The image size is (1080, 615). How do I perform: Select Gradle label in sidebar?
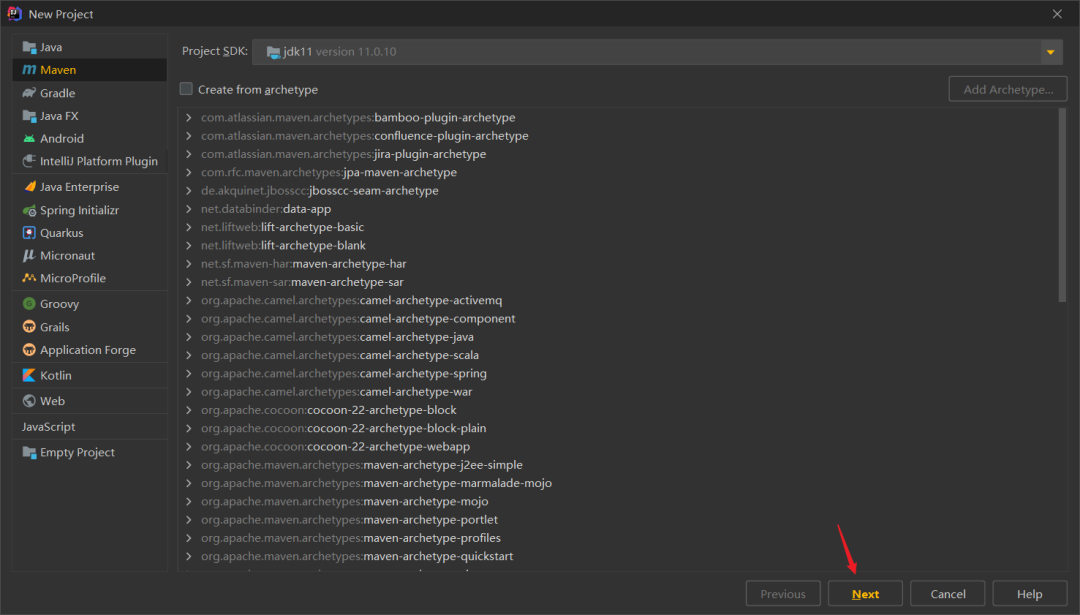click(57, 93)
